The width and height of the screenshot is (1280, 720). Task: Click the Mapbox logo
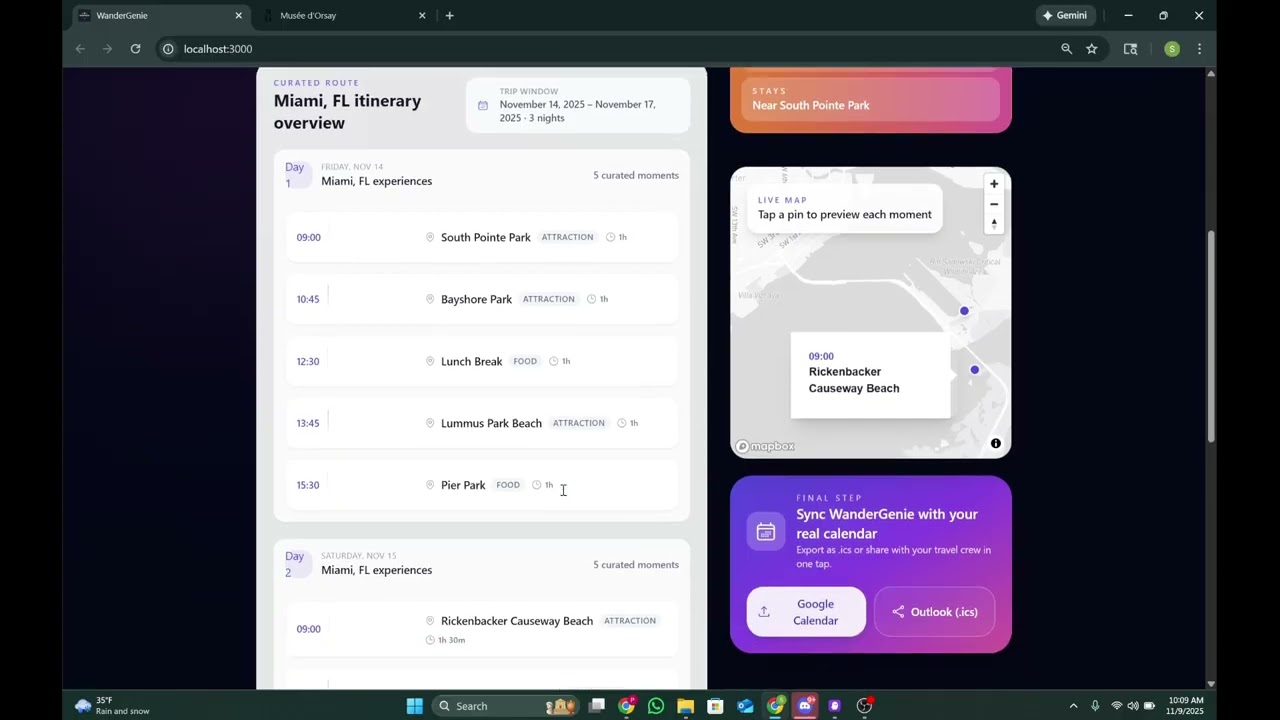(765, 447)
